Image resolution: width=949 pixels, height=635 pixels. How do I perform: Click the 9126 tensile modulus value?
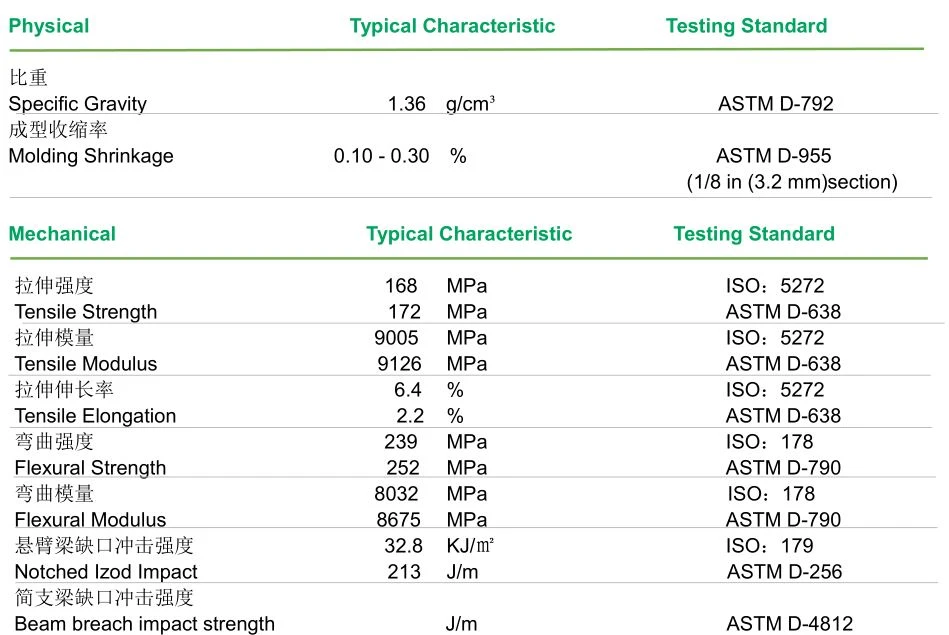[399, 364]
